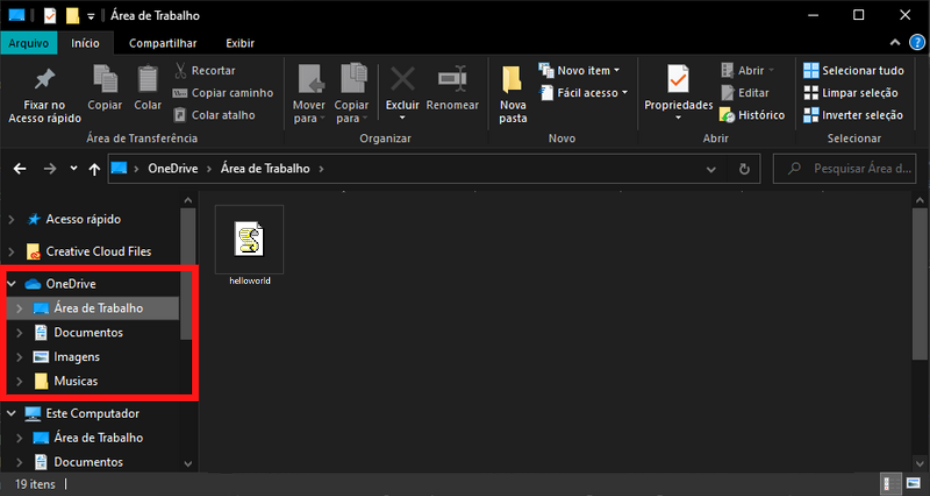Click navigation pane scrollbar down arrow

pyautogui.click(x=188, y=464)
